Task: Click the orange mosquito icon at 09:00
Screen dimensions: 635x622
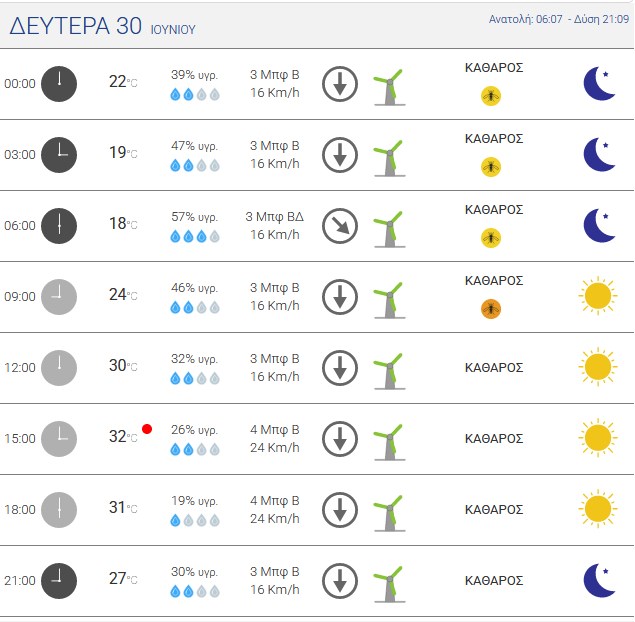Action: coord(491,309)
